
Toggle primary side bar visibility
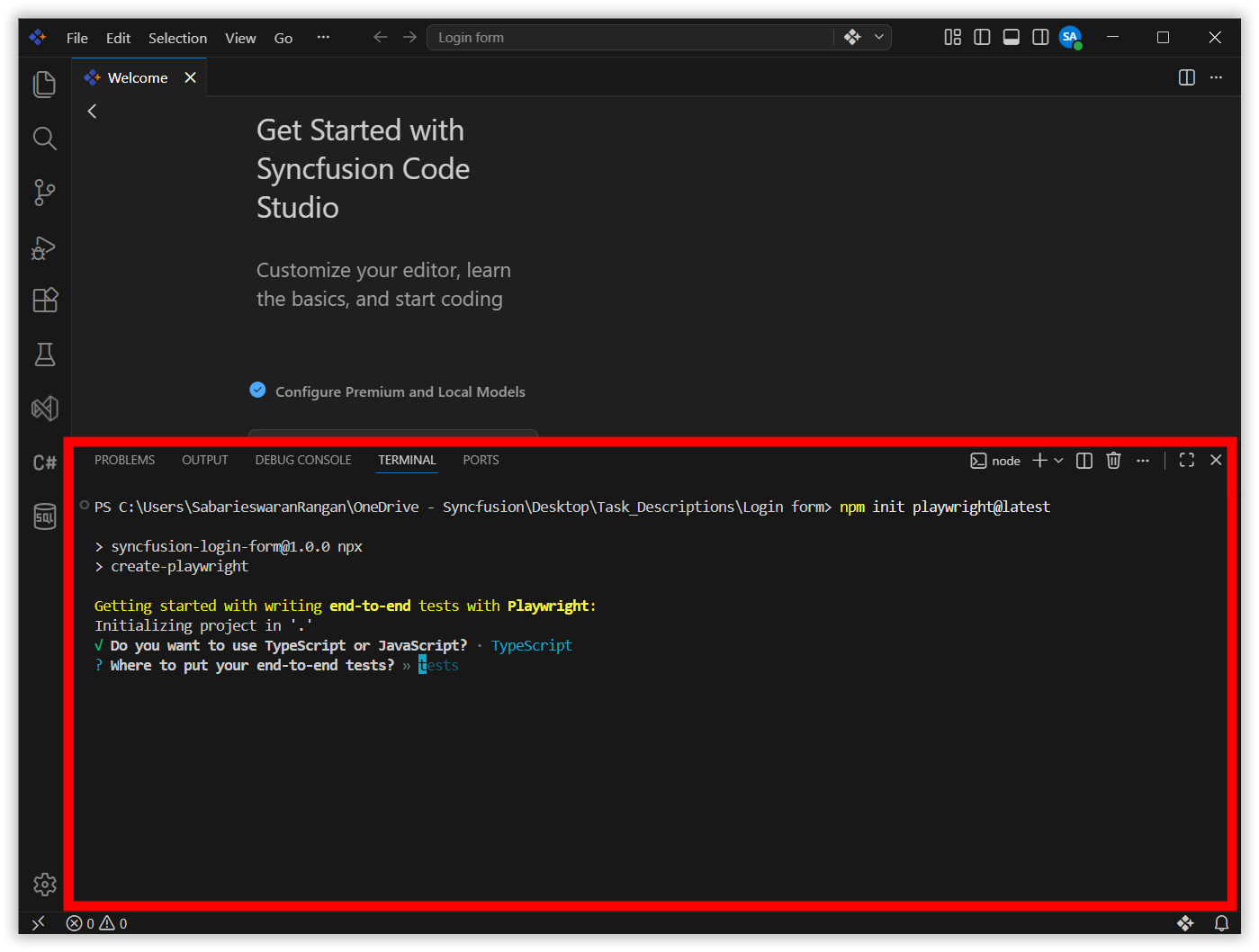tap(982, 37)
